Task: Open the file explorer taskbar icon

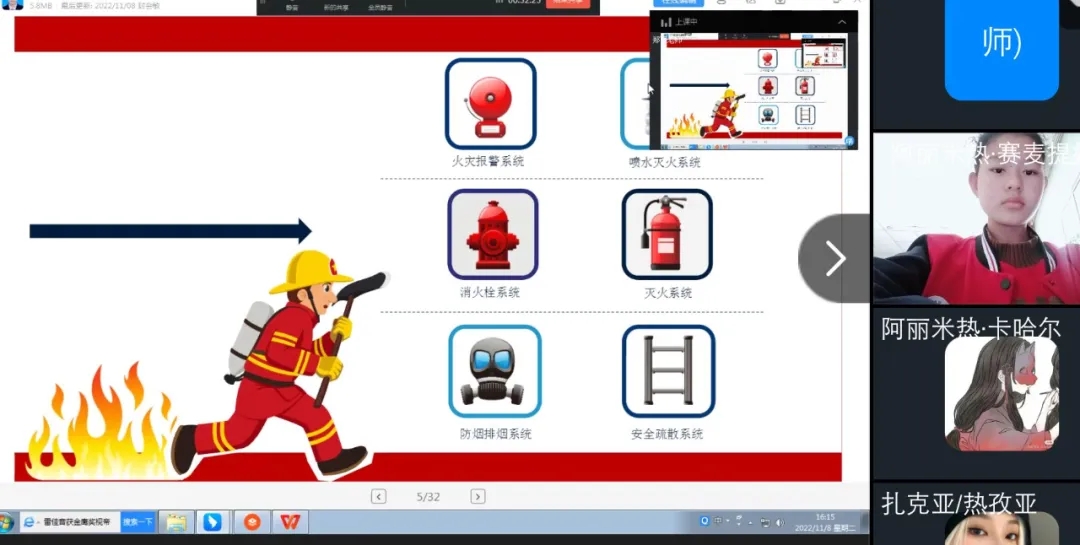Action: [177, 522]
